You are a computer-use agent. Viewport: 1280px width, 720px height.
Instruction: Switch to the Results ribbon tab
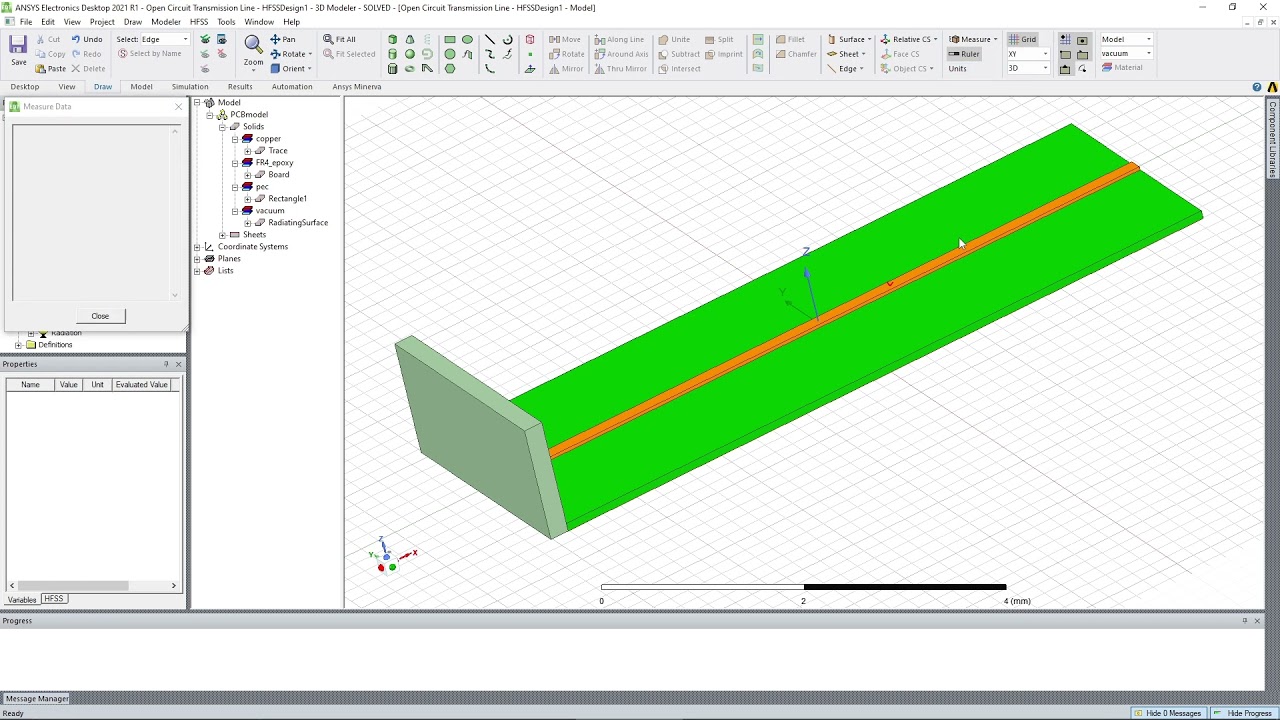pos(240,87)
